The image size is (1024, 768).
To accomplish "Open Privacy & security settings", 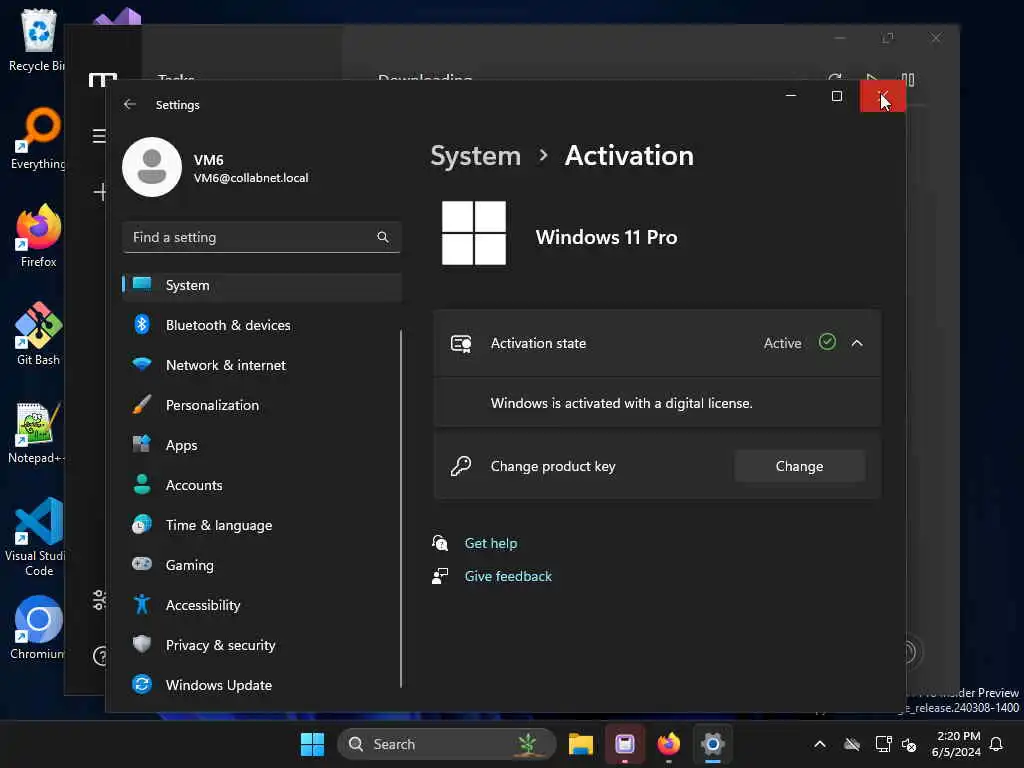I will 261,645.
